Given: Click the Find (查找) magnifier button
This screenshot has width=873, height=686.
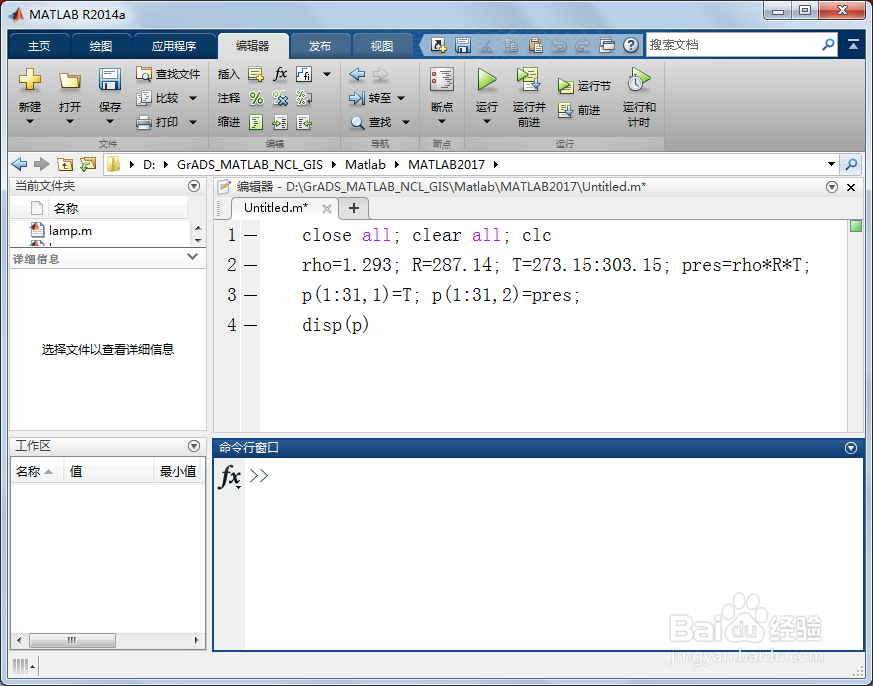Looking at the screenshot, I should coord(371,122).
